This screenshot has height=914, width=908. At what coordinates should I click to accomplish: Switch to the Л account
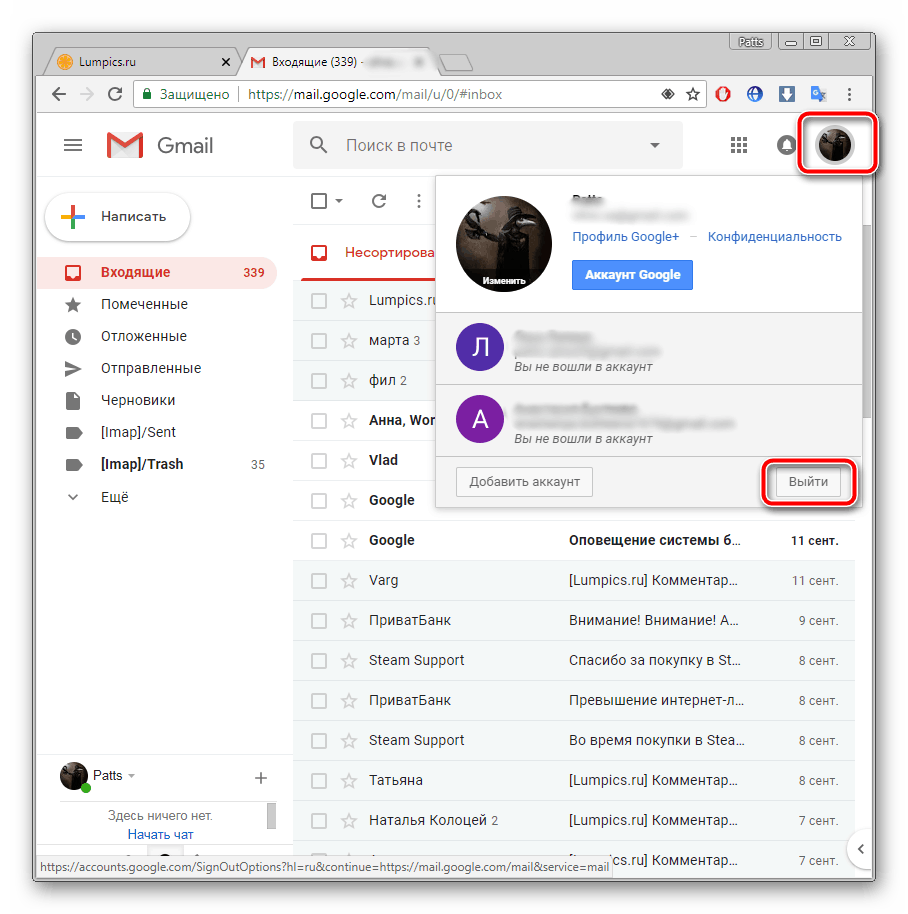pyautogui.click(x=649, y=349)
